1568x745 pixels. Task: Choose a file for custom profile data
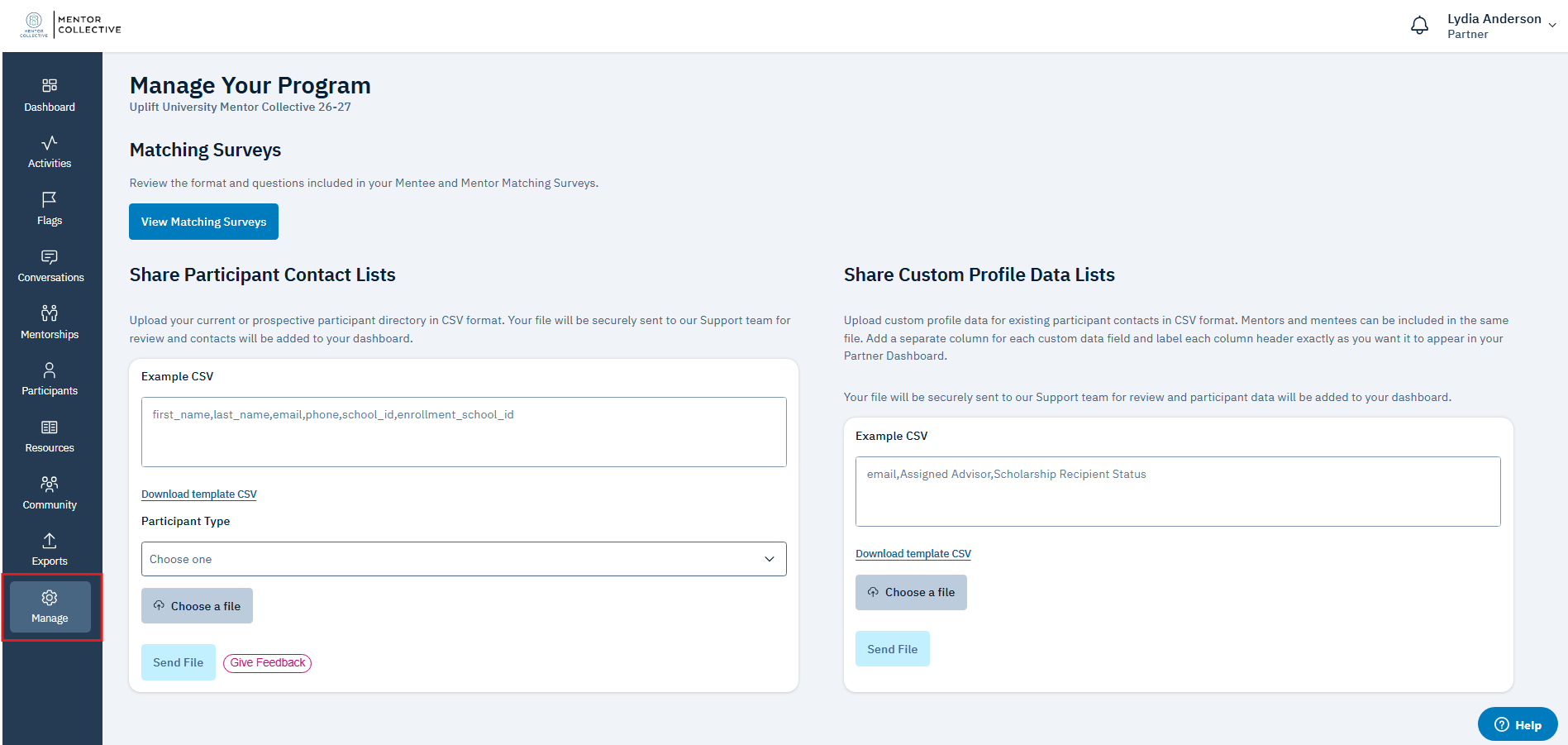coord(911,592)
